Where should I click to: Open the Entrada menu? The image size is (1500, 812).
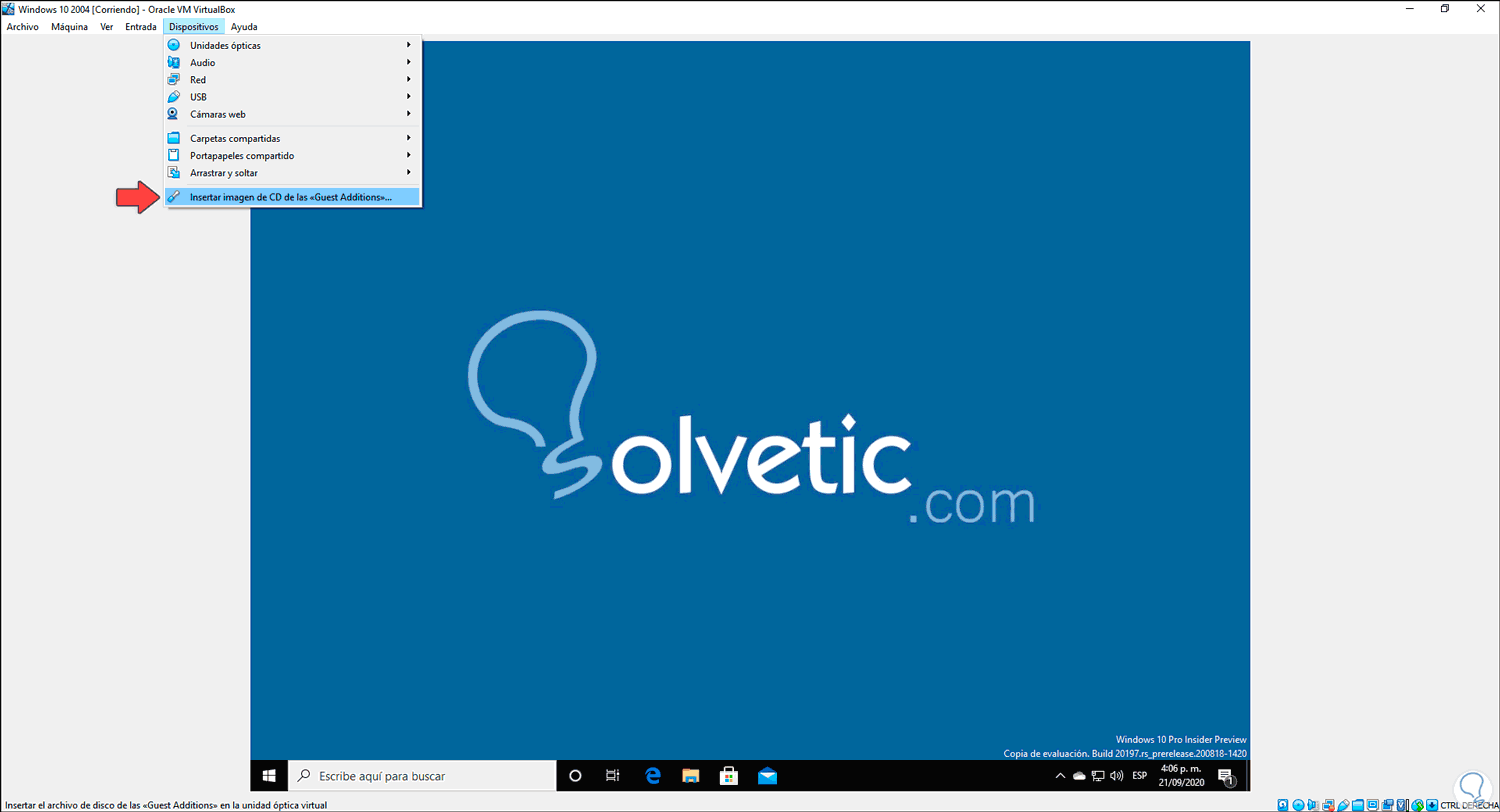140,27
